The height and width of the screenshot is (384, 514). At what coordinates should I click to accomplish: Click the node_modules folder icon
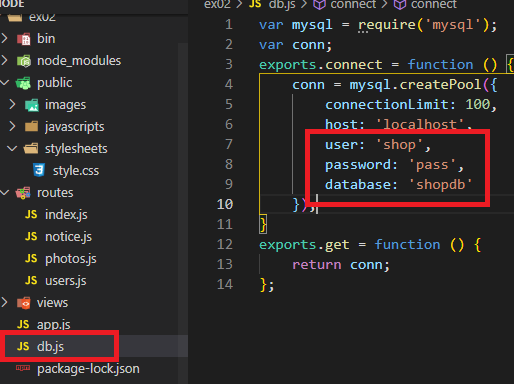coord(24,61)
